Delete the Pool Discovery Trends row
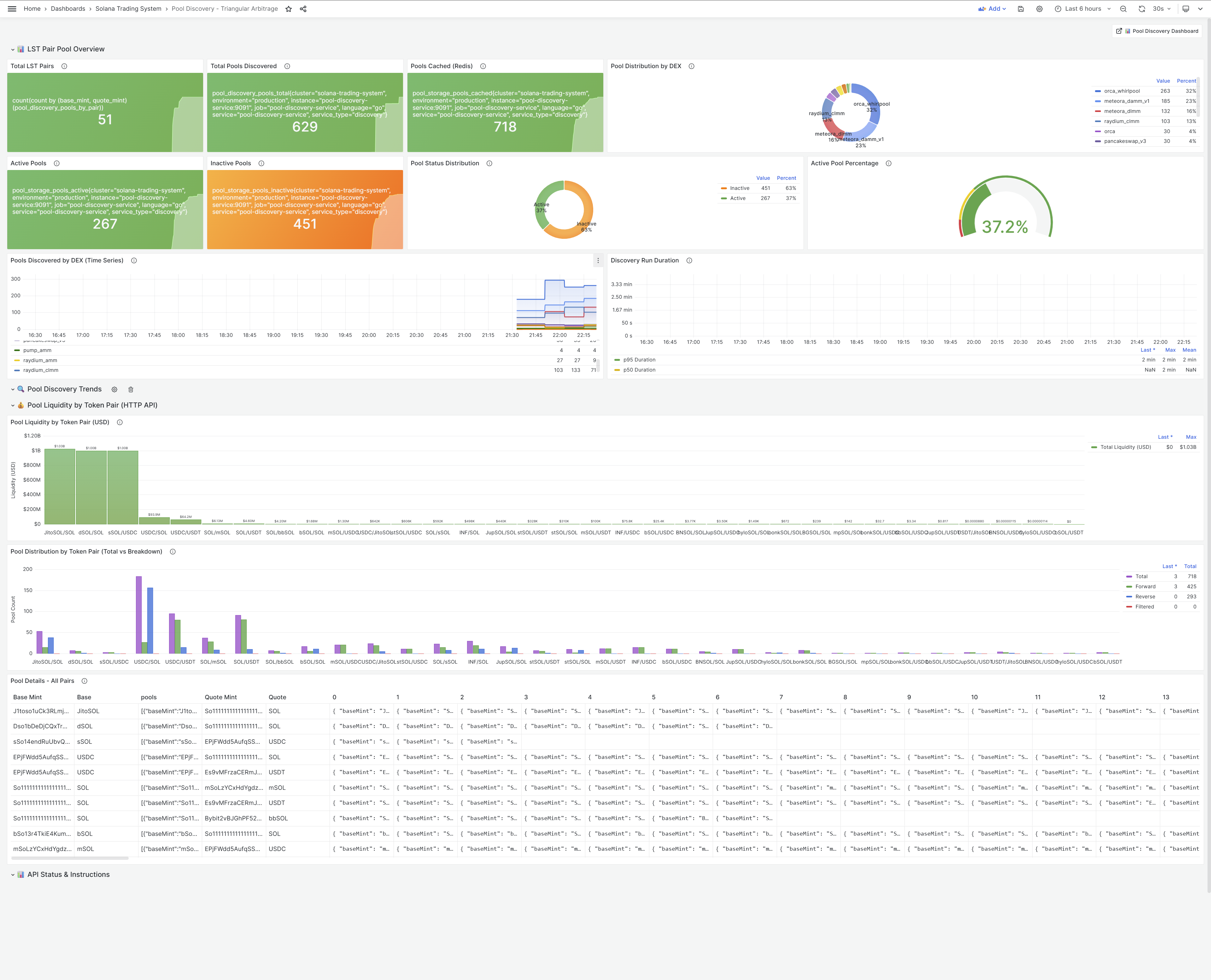The width and height of the screenshot is (1211, 980). [x=130, y=389]
